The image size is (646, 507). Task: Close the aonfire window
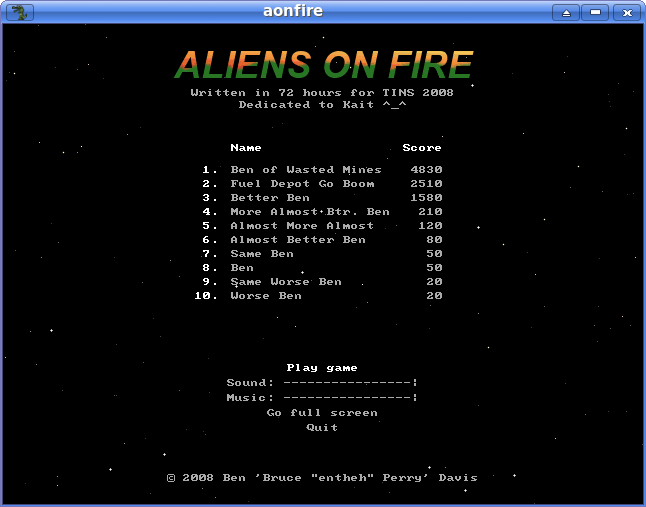pyautogui.click(x=627, y=12)
